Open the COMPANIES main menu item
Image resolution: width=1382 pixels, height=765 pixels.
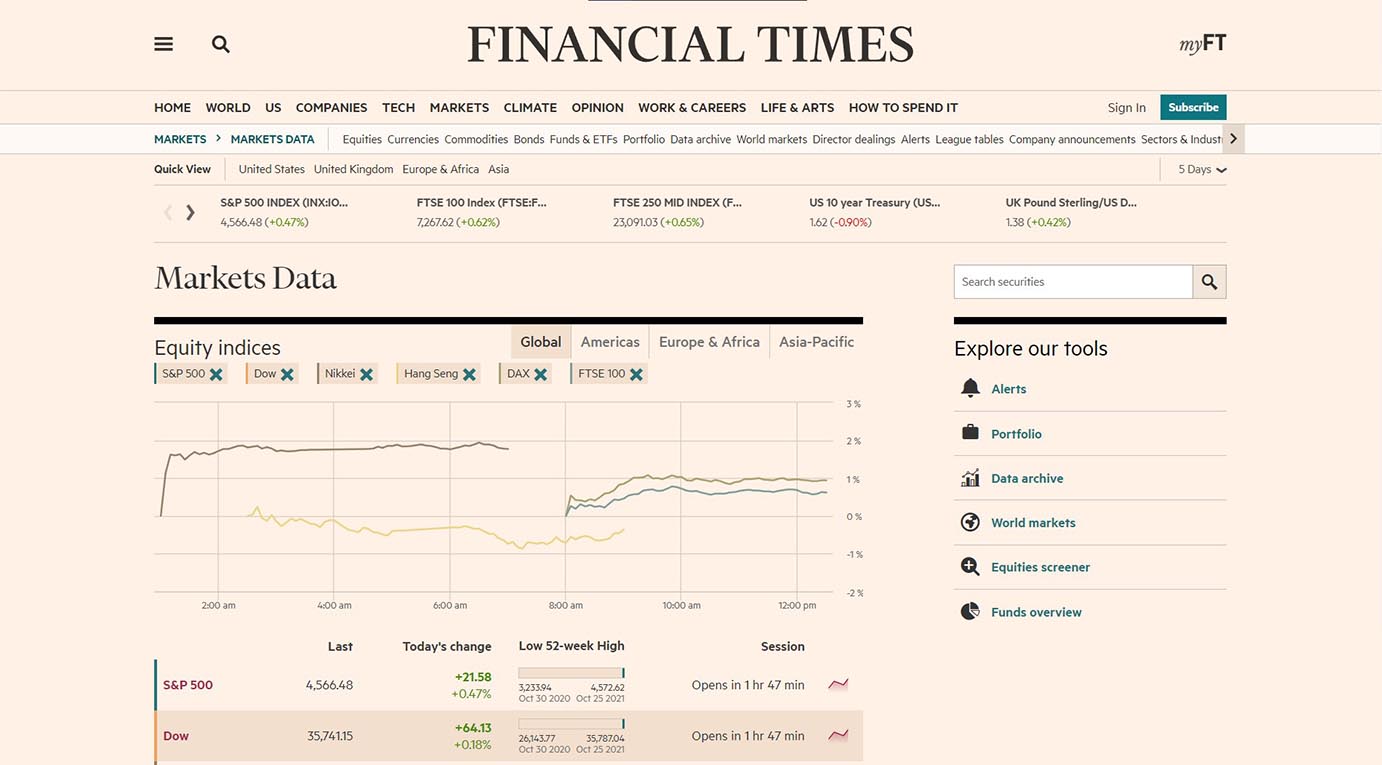[331, 108]
